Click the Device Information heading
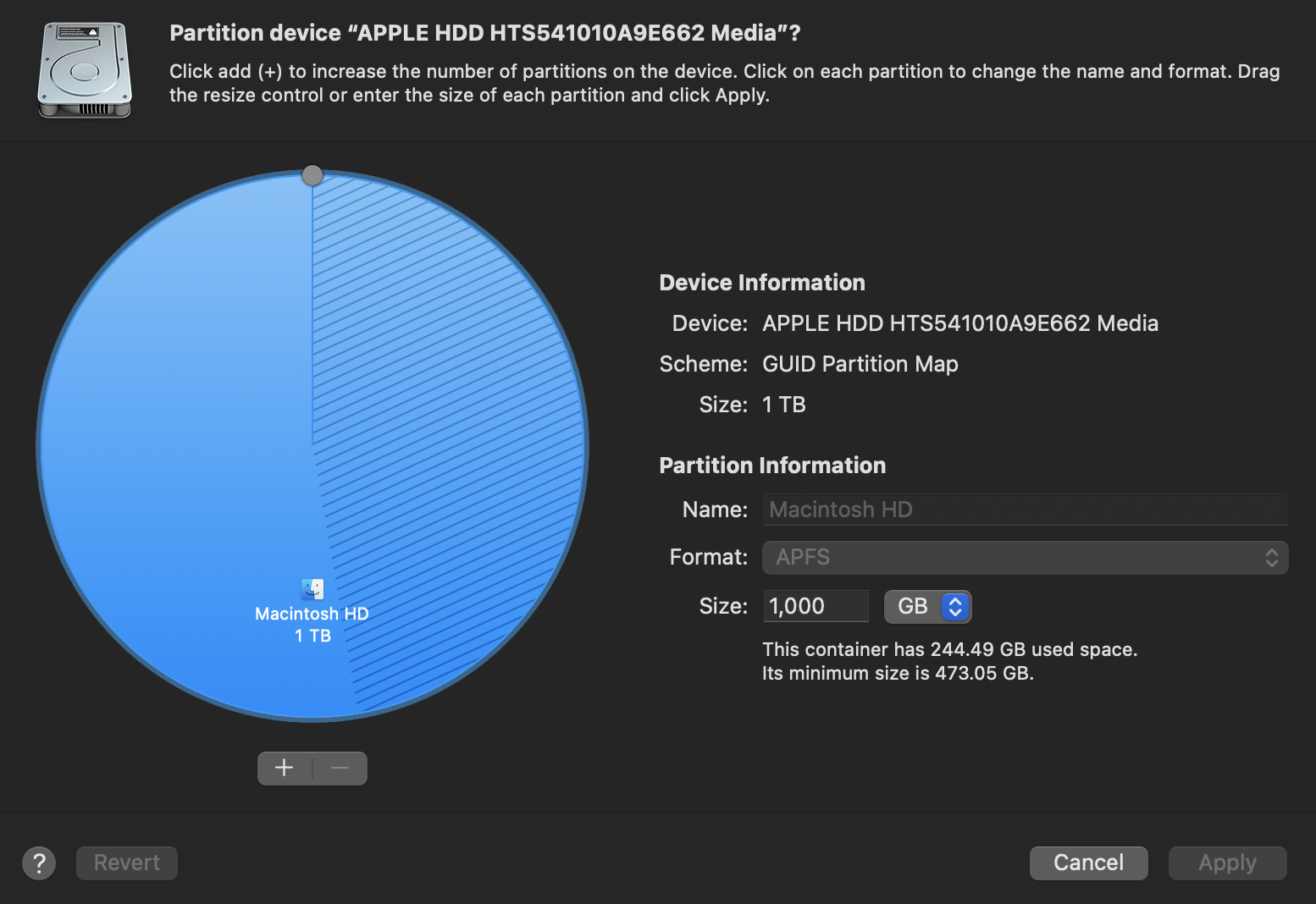This screenshot has width=1316, height=904. [762, 283]
